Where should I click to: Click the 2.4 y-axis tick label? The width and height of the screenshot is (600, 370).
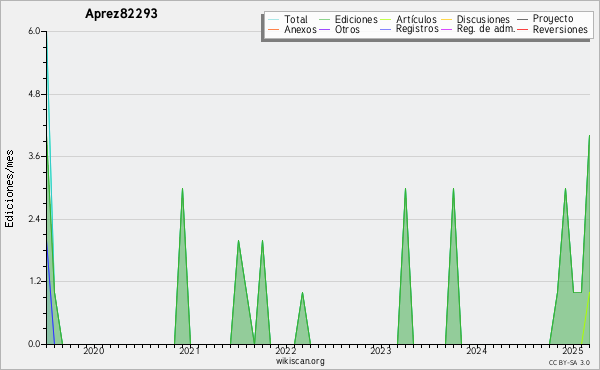point(34,219)
